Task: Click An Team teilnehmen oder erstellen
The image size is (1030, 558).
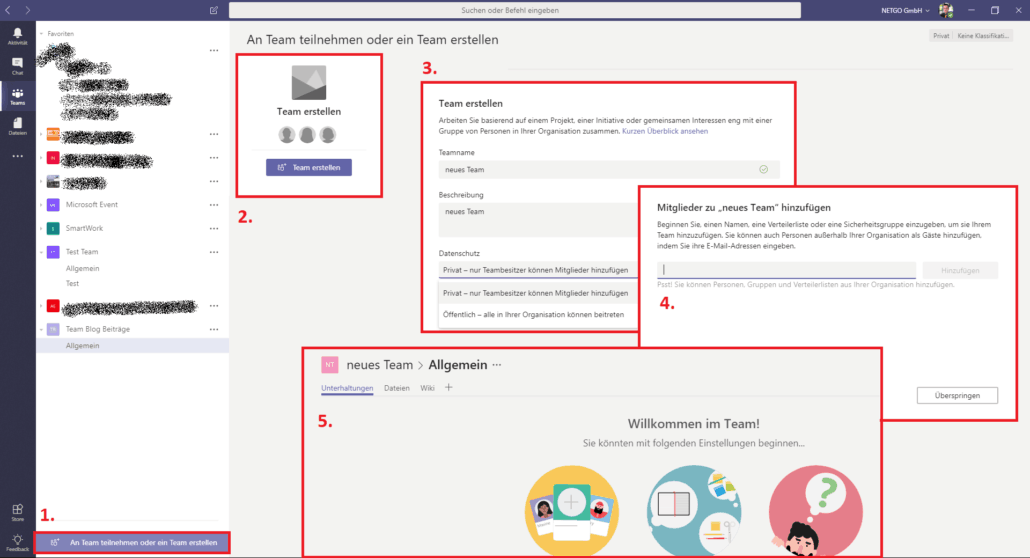Action: (x=133, y=543)
